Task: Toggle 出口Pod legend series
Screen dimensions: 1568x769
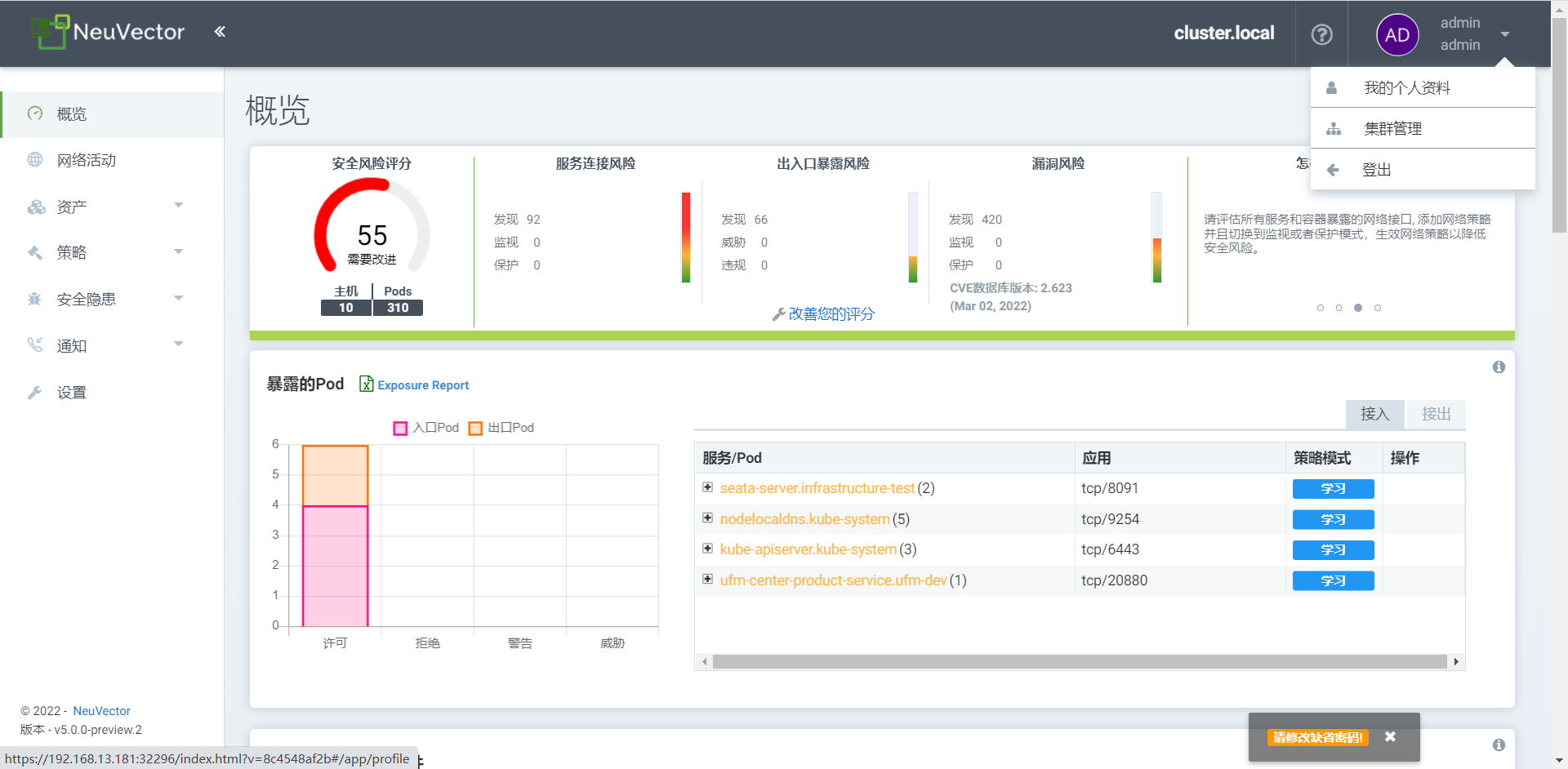Action: tap(501, 428)
